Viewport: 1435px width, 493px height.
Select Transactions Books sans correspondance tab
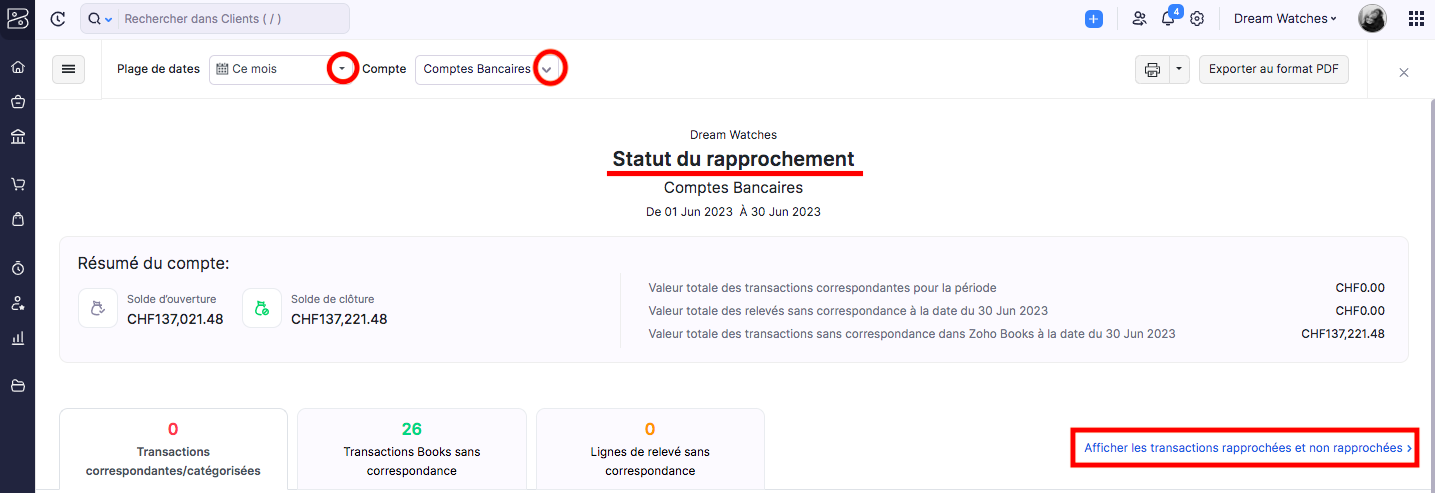tap(412, 450)
